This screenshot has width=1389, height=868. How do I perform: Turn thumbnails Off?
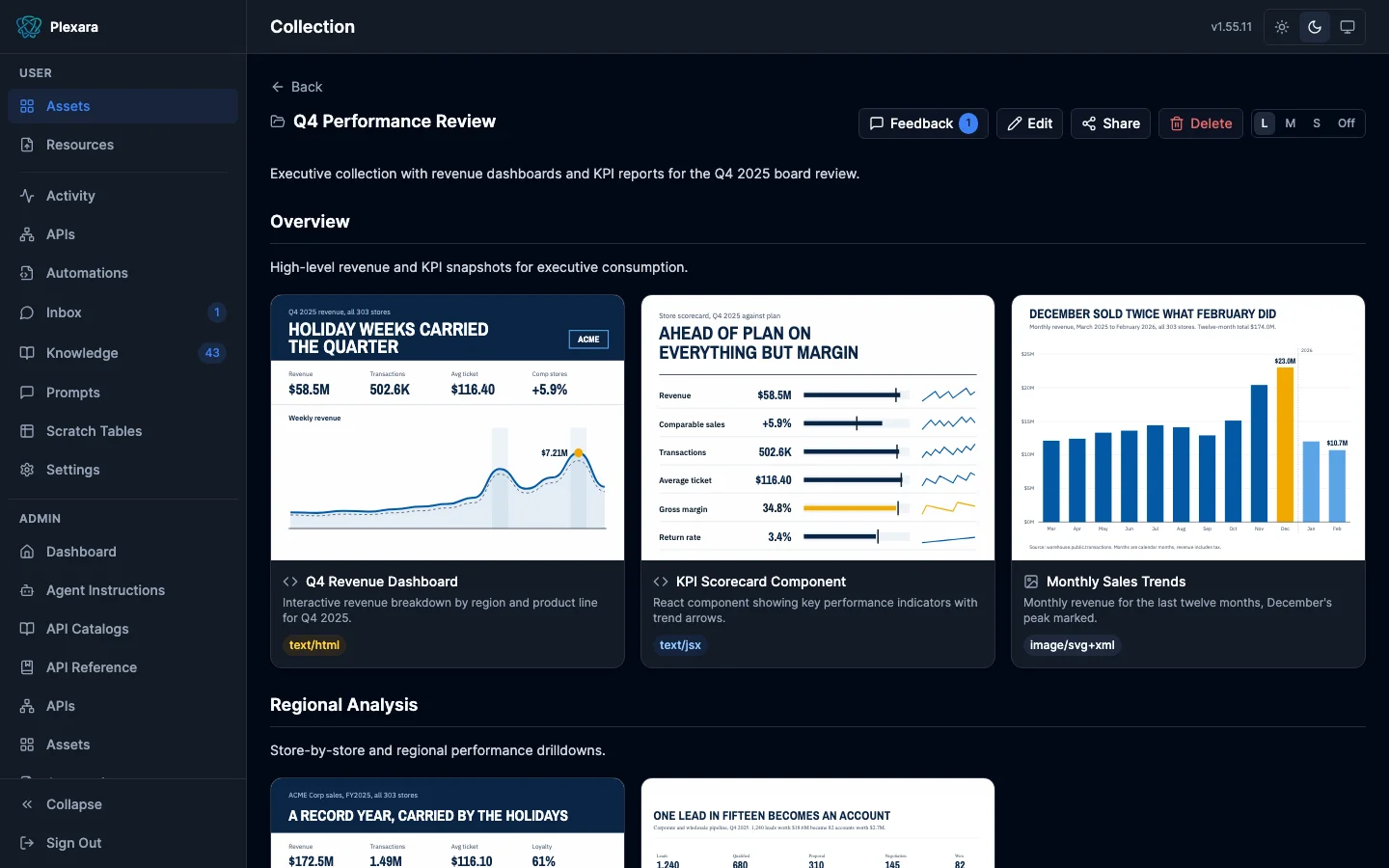[1347, 123]
